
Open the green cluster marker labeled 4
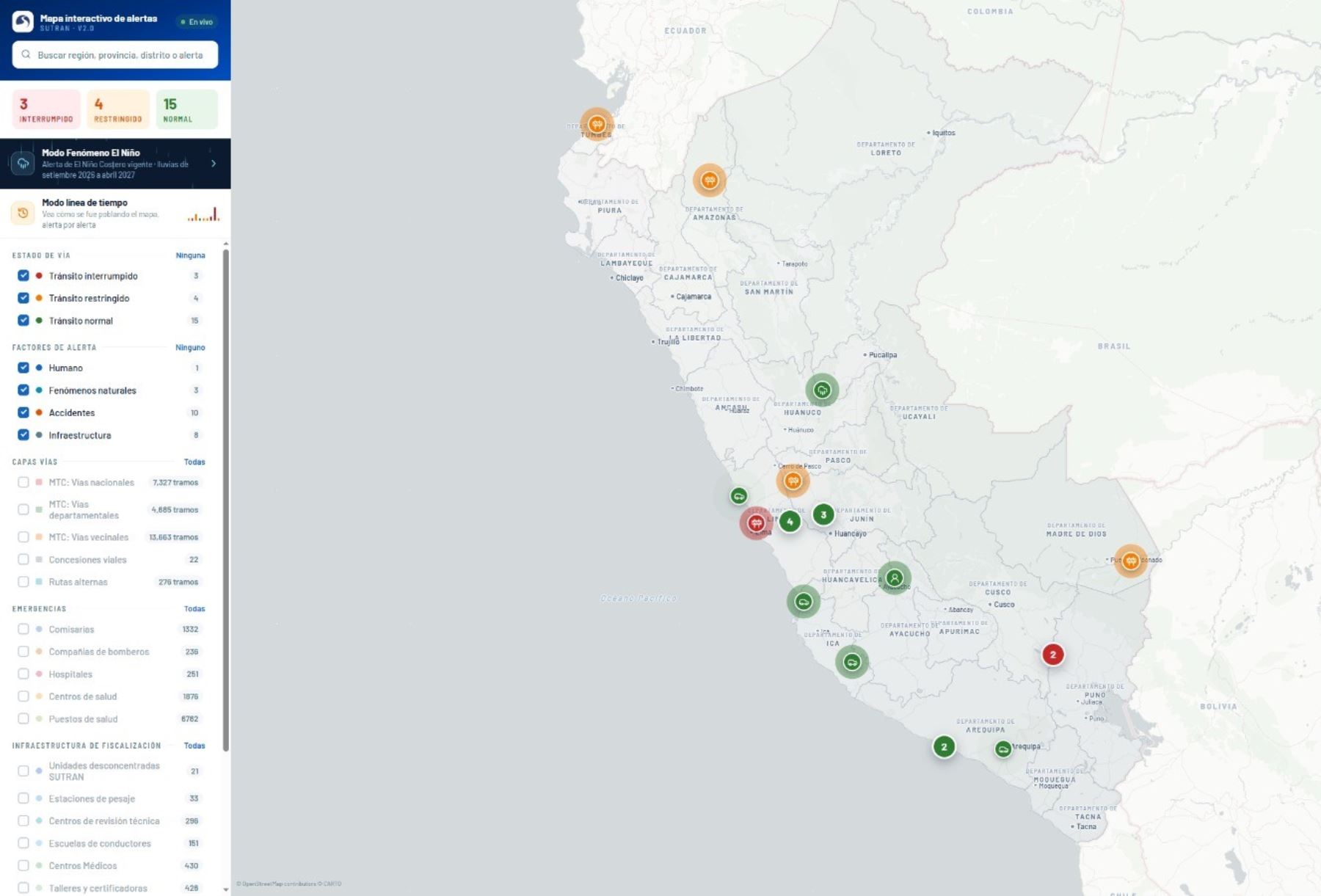click(x=790, y=522)
